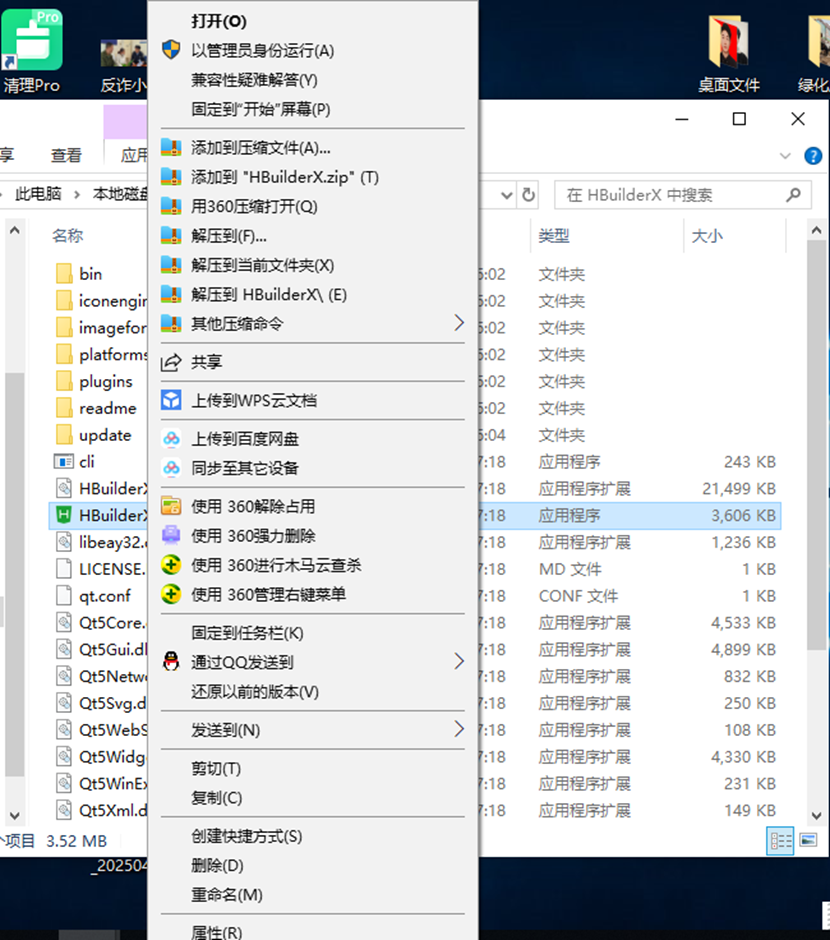This screenshot has width=830, height=940.
Task: Click the 360 icon beside 木马云查杀
Action: pyautogui.click(x=171, y=565)
